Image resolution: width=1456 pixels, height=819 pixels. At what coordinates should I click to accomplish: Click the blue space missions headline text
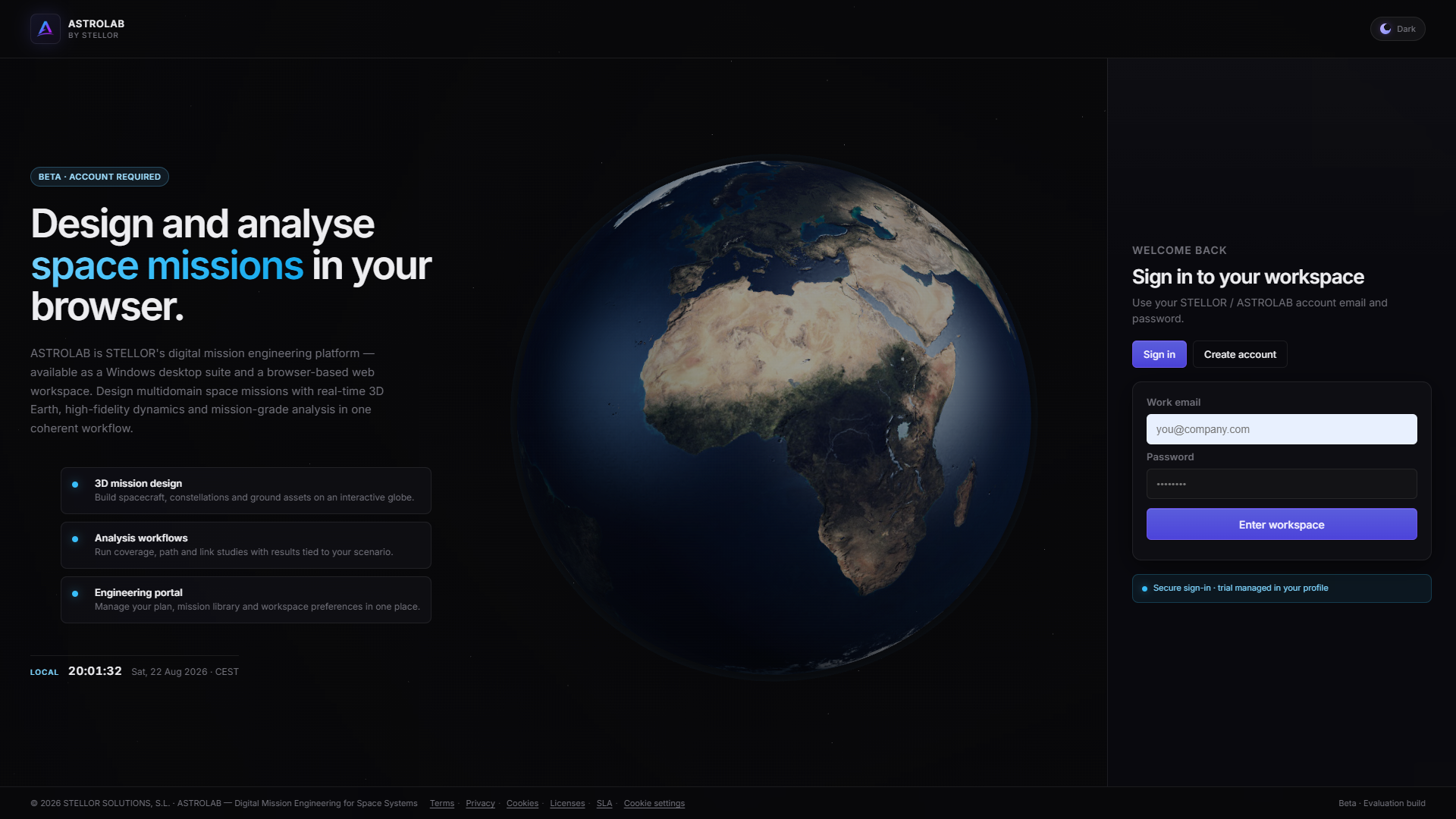click(167, 265)
